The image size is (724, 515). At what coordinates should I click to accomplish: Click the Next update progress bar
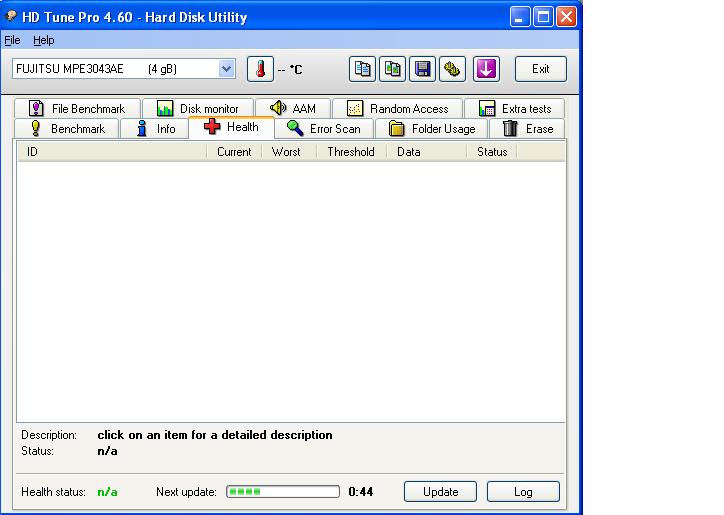[283, 491]
